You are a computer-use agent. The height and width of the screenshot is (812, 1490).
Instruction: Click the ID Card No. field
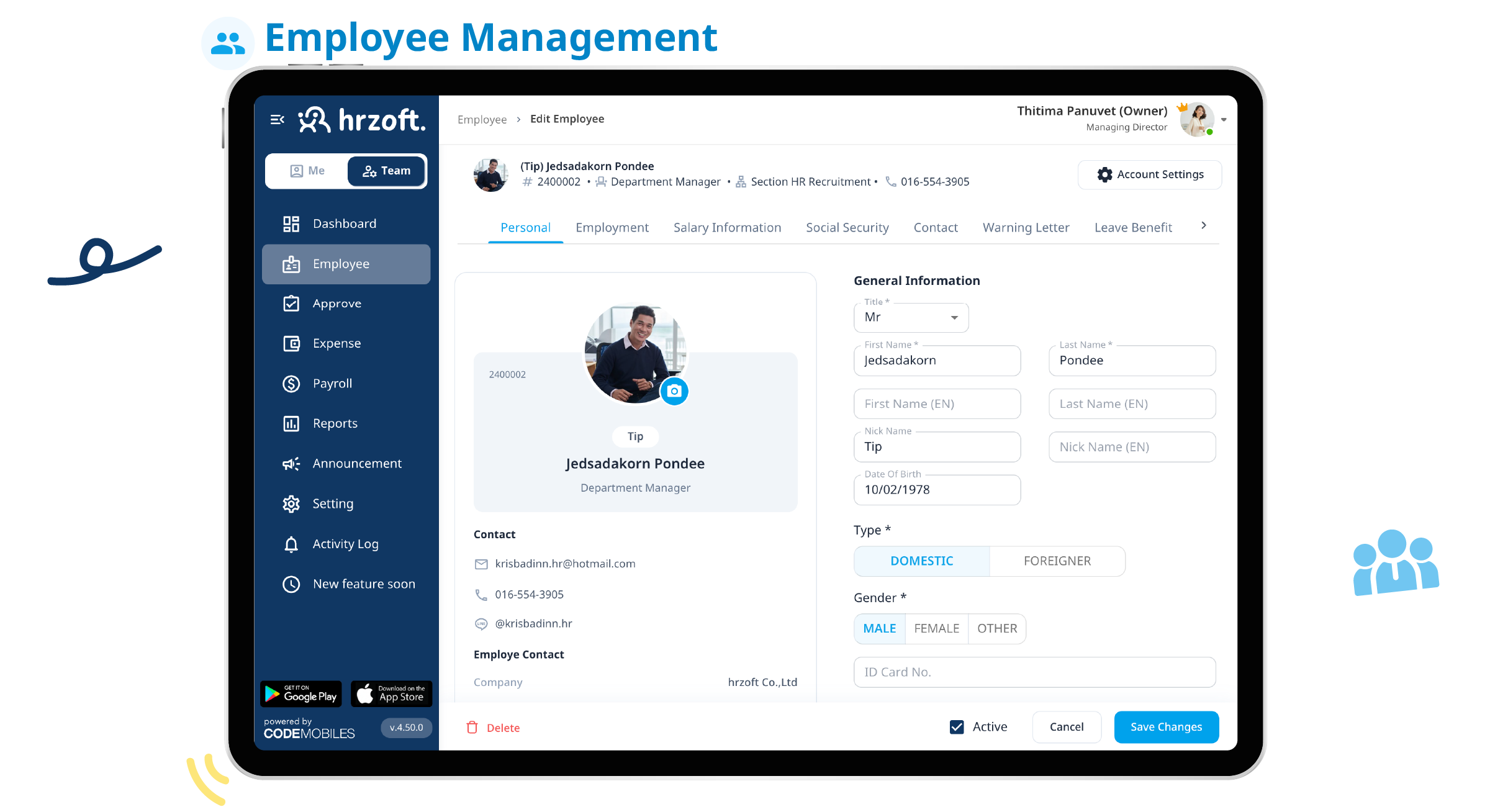click(x=1034, y=672)
